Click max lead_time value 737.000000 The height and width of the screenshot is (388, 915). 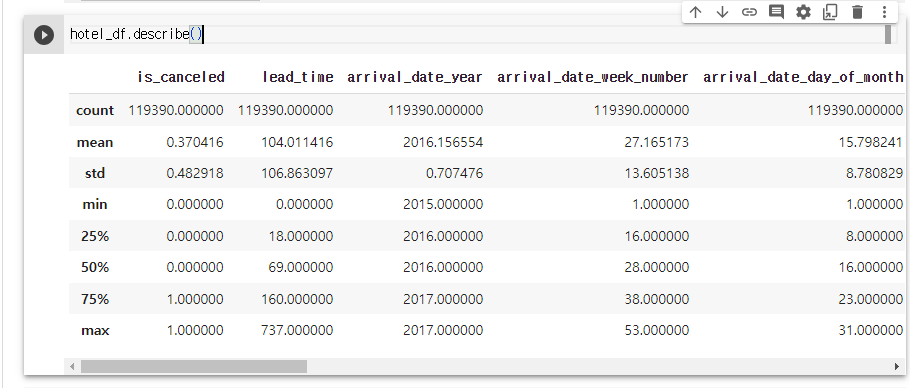pos(297,330)
